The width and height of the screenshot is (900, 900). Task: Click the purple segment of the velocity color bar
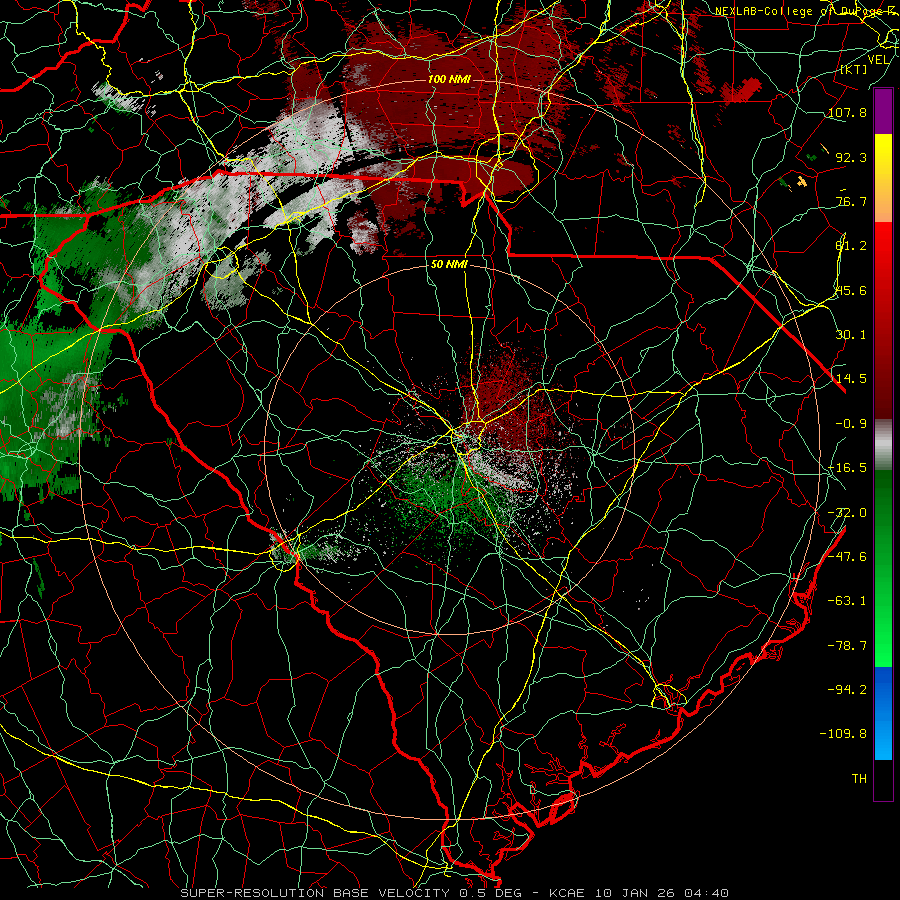tap(883, 111)
